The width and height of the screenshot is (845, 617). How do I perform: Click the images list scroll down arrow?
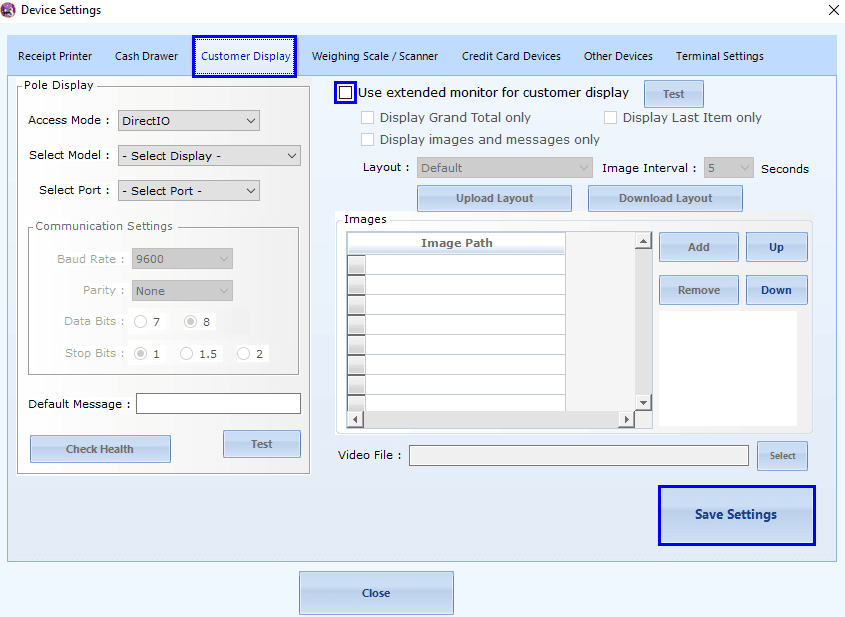tap(643, 403)
